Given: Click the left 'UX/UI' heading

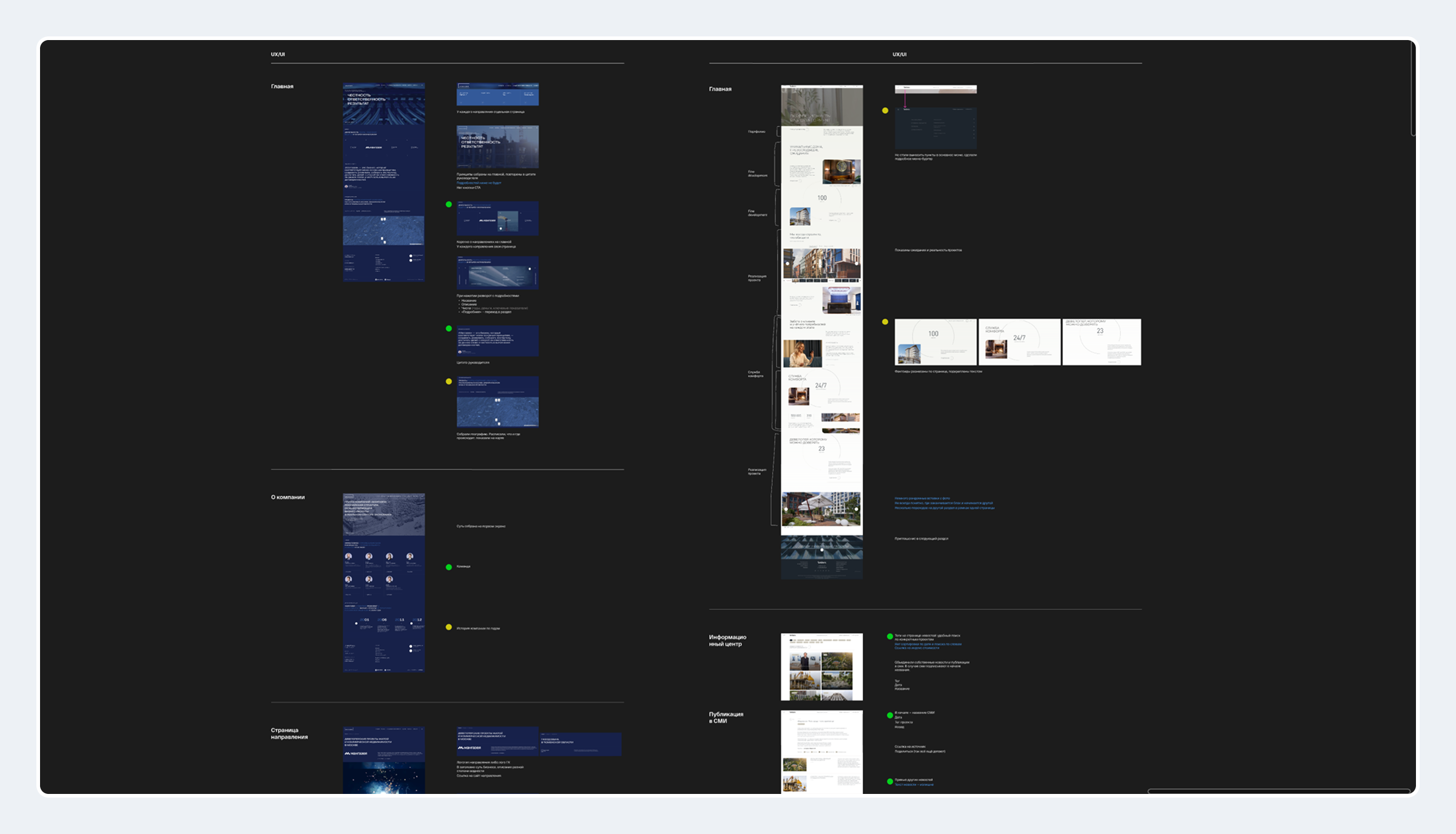Looking at the screenshot, I should [x=278, y=54].
